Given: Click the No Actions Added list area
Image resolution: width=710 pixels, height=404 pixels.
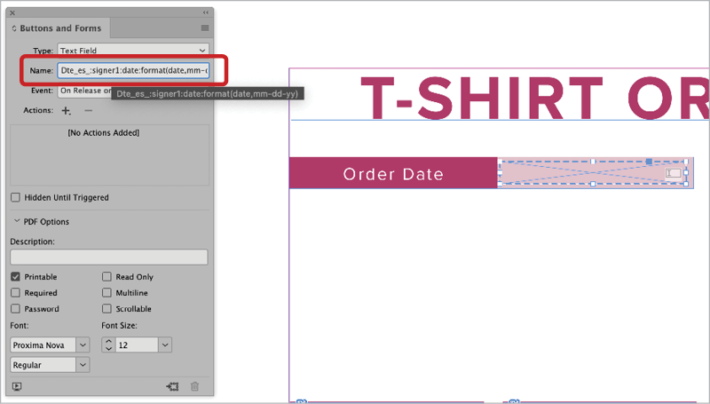Looking at the screenshot, I should [x=110, y=155].
